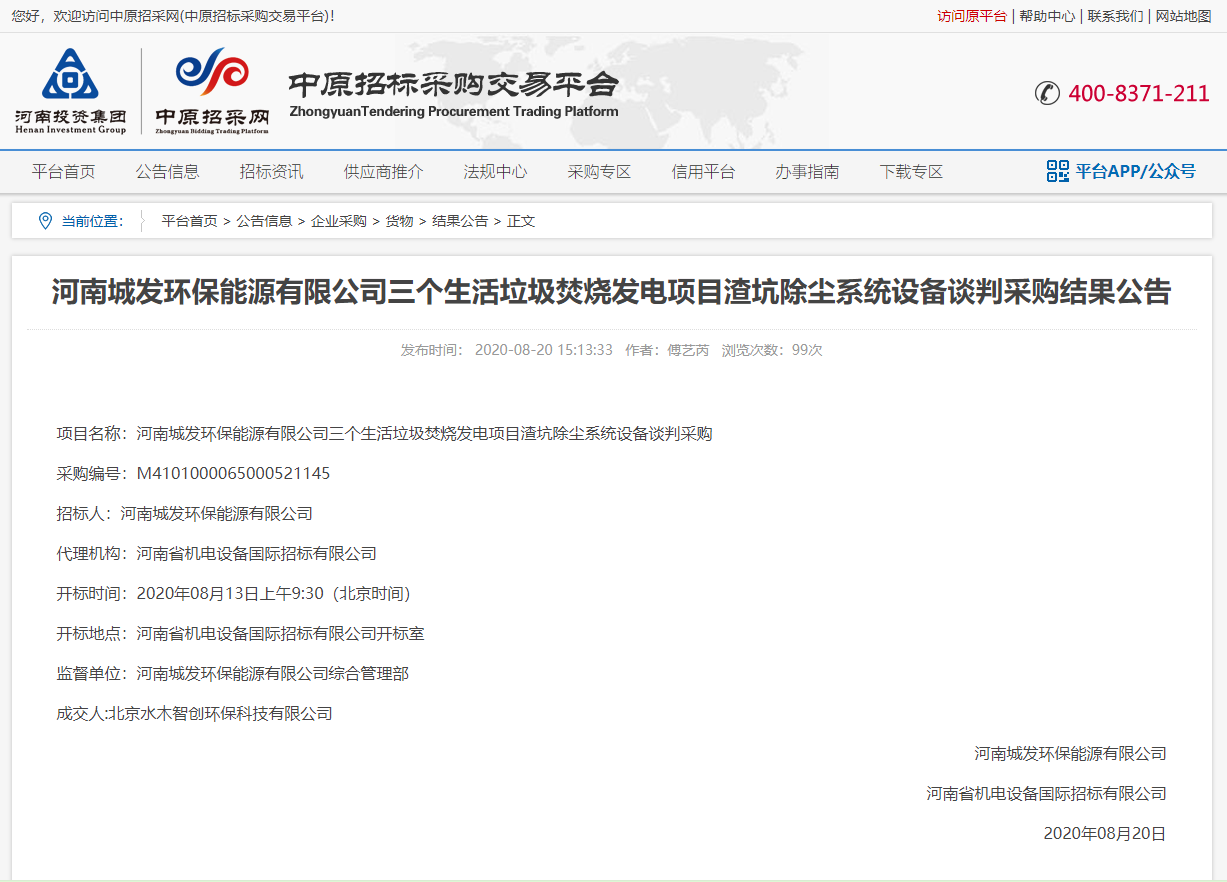Click the 代理机构 line in the article

point(217,554)
